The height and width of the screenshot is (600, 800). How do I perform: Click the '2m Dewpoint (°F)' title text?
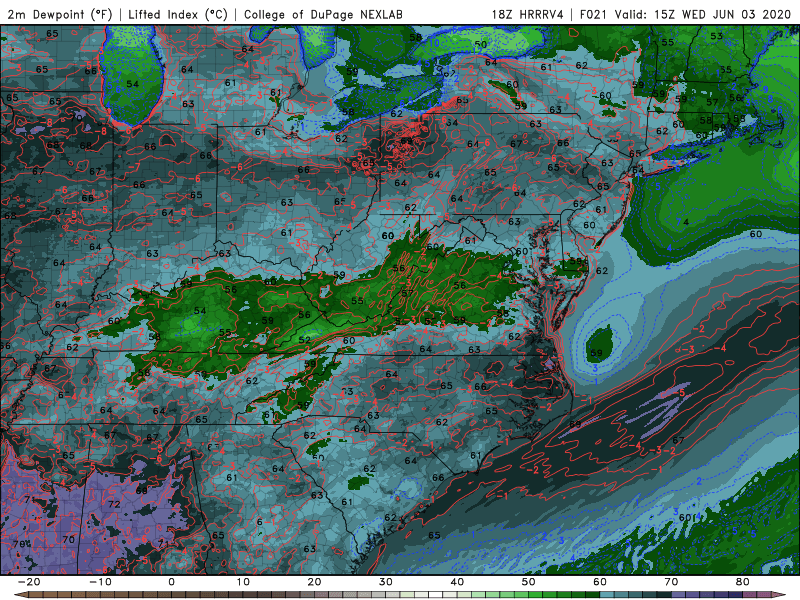(x=60, y=14)
